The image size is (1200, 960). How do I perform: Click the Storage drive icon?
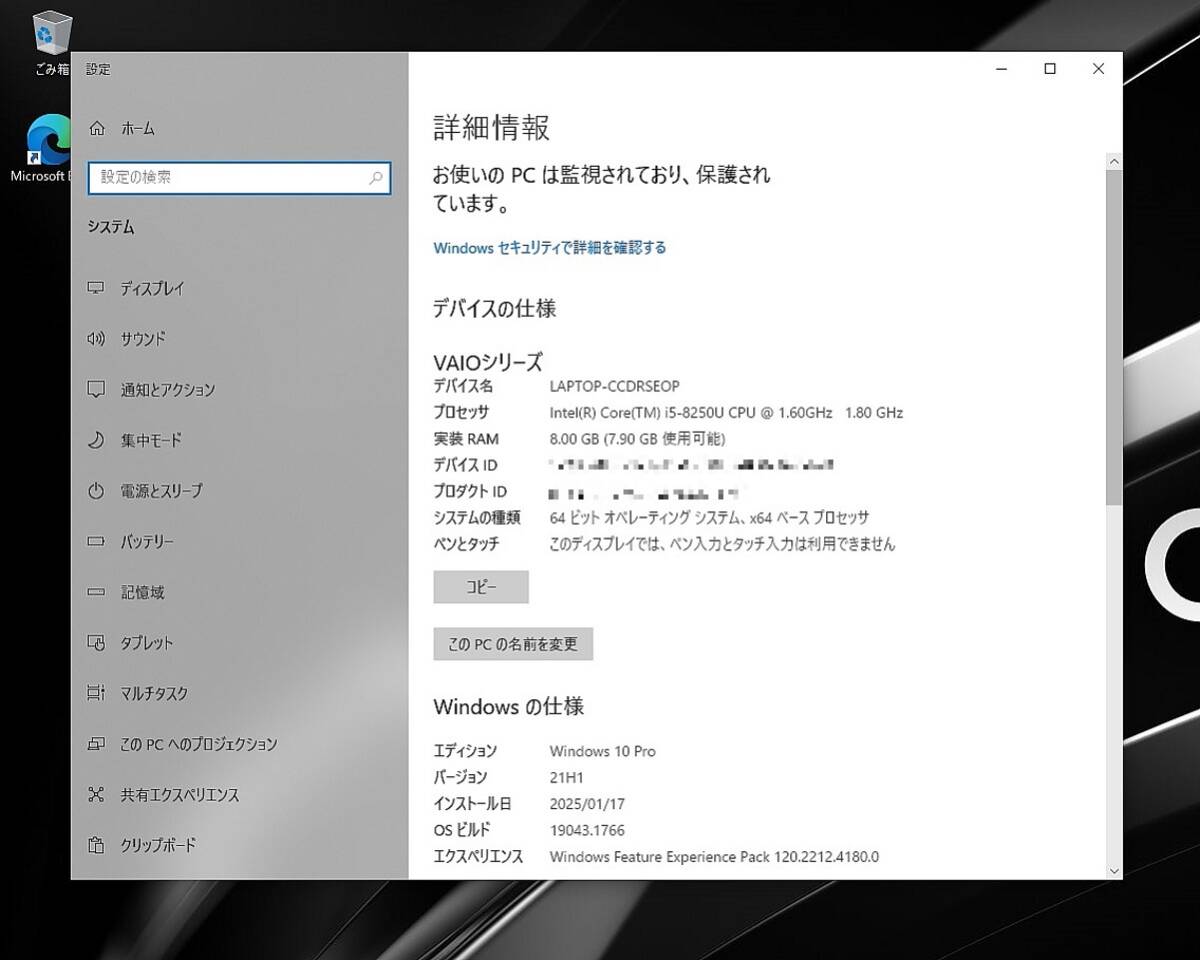coord(96,592)
